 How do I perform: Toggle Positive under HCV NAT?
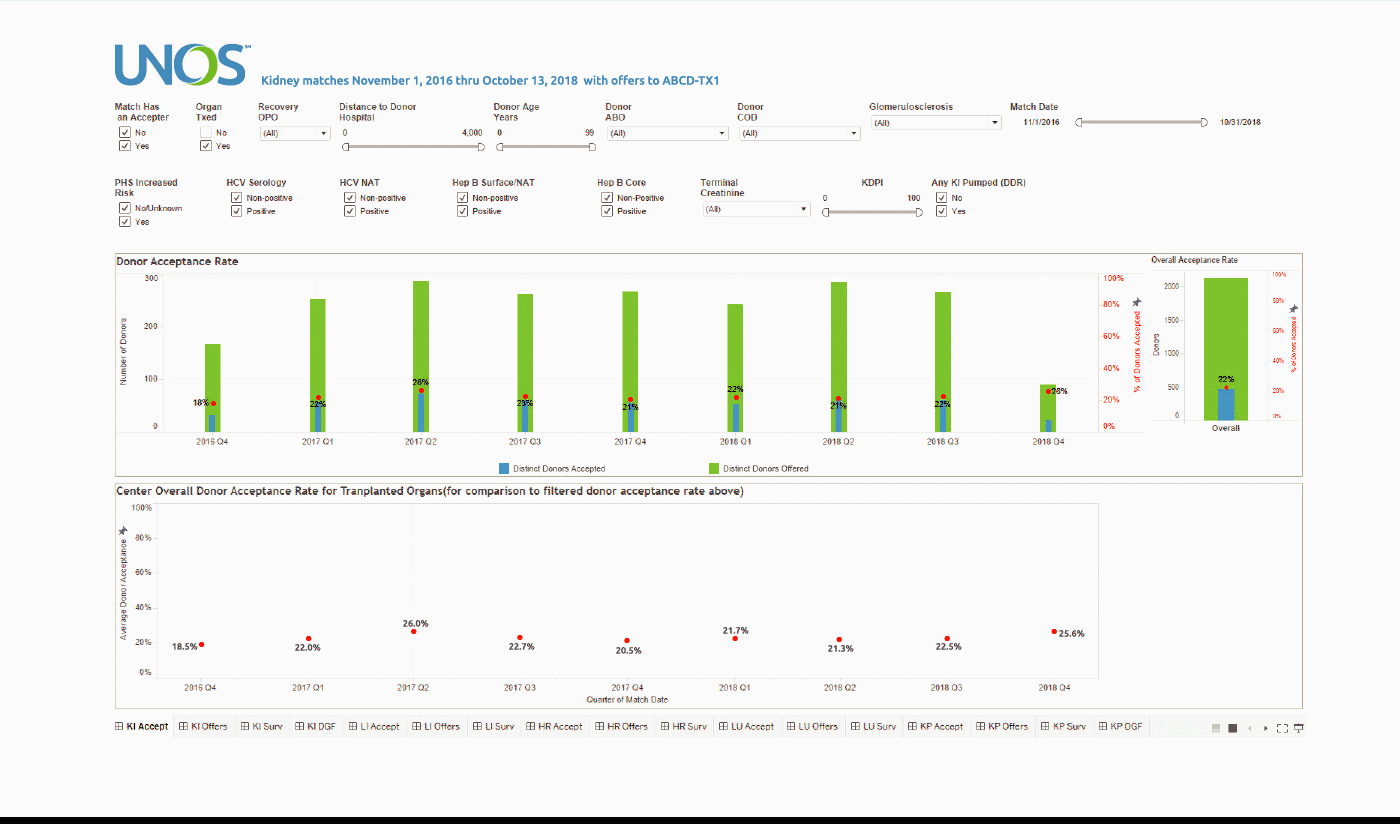350,211
